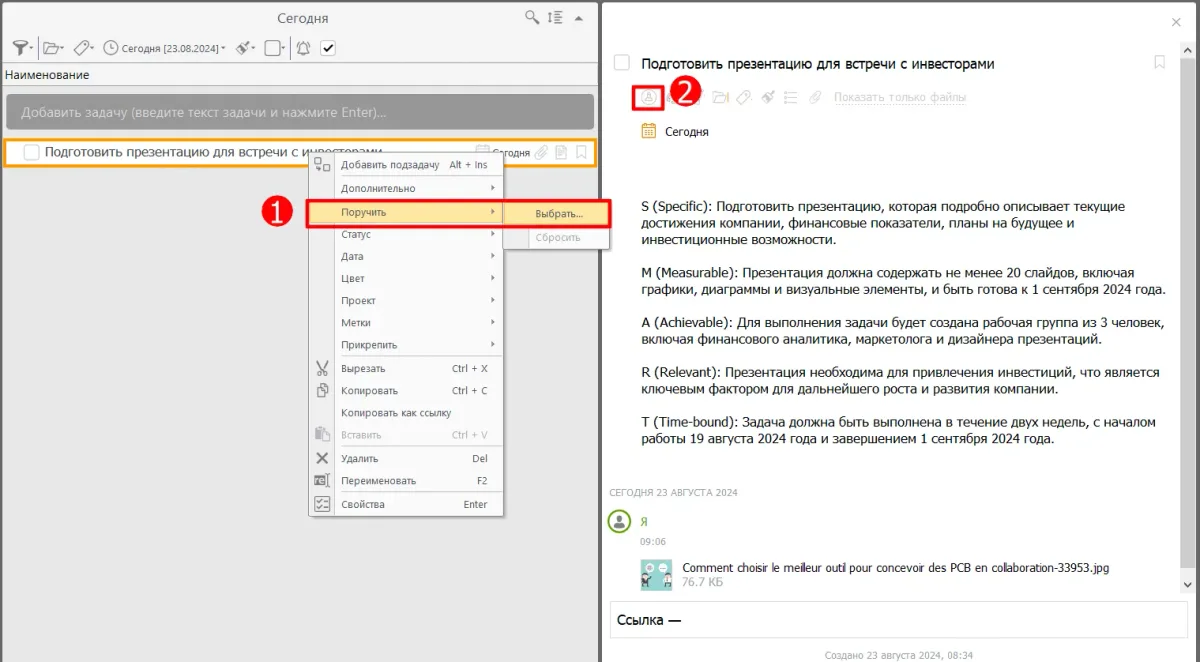Image resolution: width=1200 pixels, height=662 pixels.
Task: Open the filter funnel dropdown
Action: (x=22, y=48)
